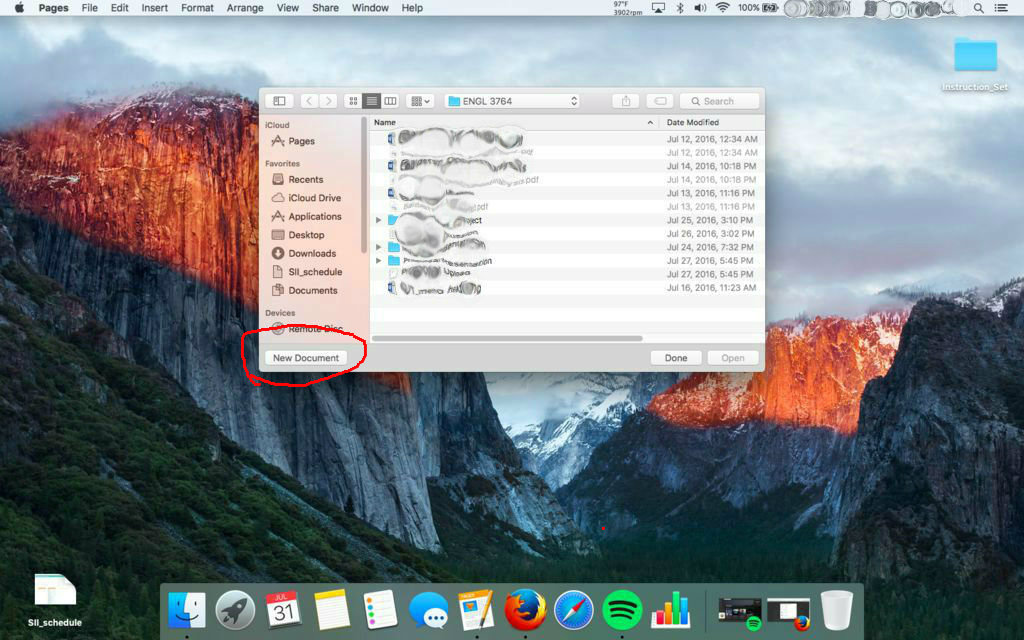Open Firefox from the Dock
The width and height of the screenshot is (1024, 640).
tap(525, 610)
